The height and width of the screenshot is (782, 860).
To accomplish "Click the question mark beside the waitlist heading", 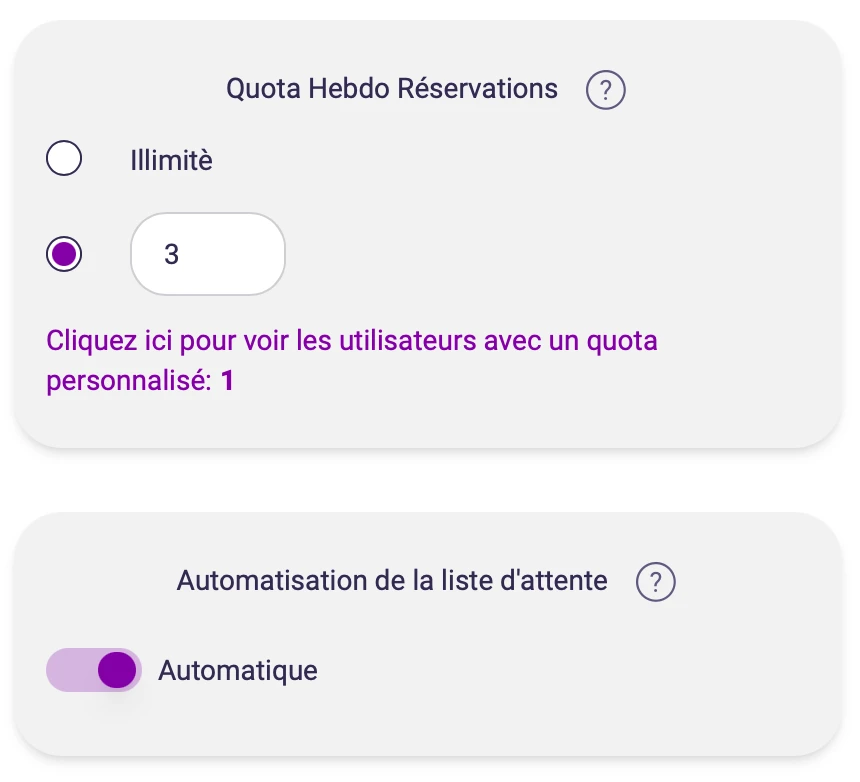I will pyautogui.click(x=656, y=581).
